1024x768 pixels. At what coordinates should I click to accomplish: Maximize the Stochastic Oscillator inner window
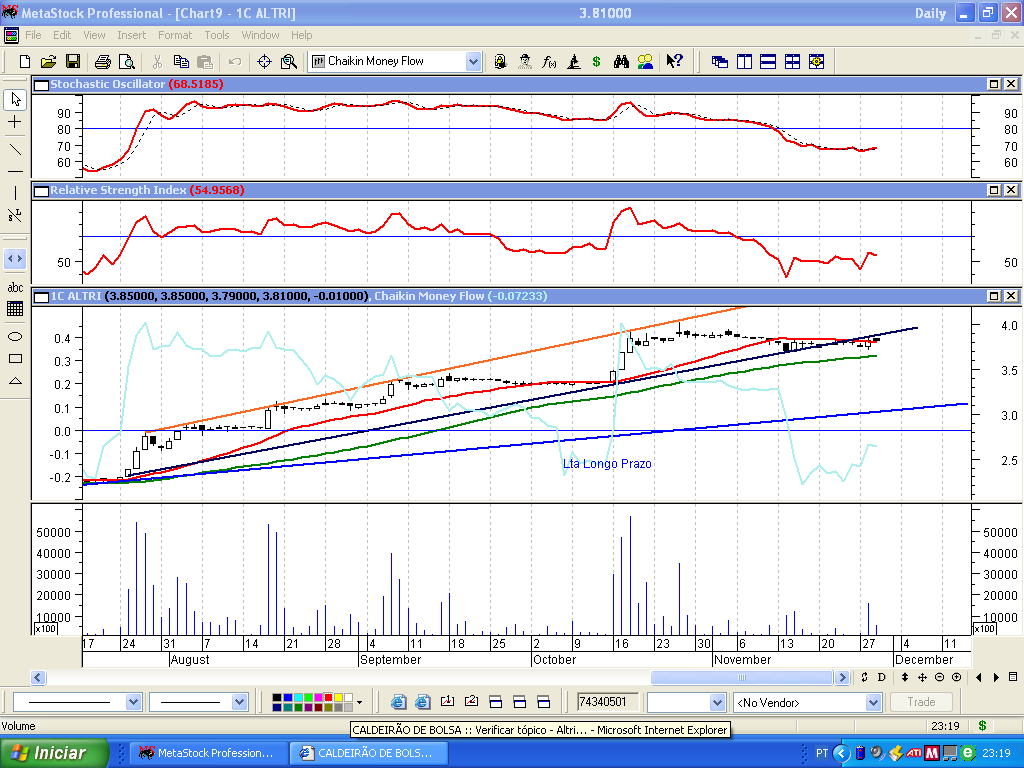coord(994,84)
